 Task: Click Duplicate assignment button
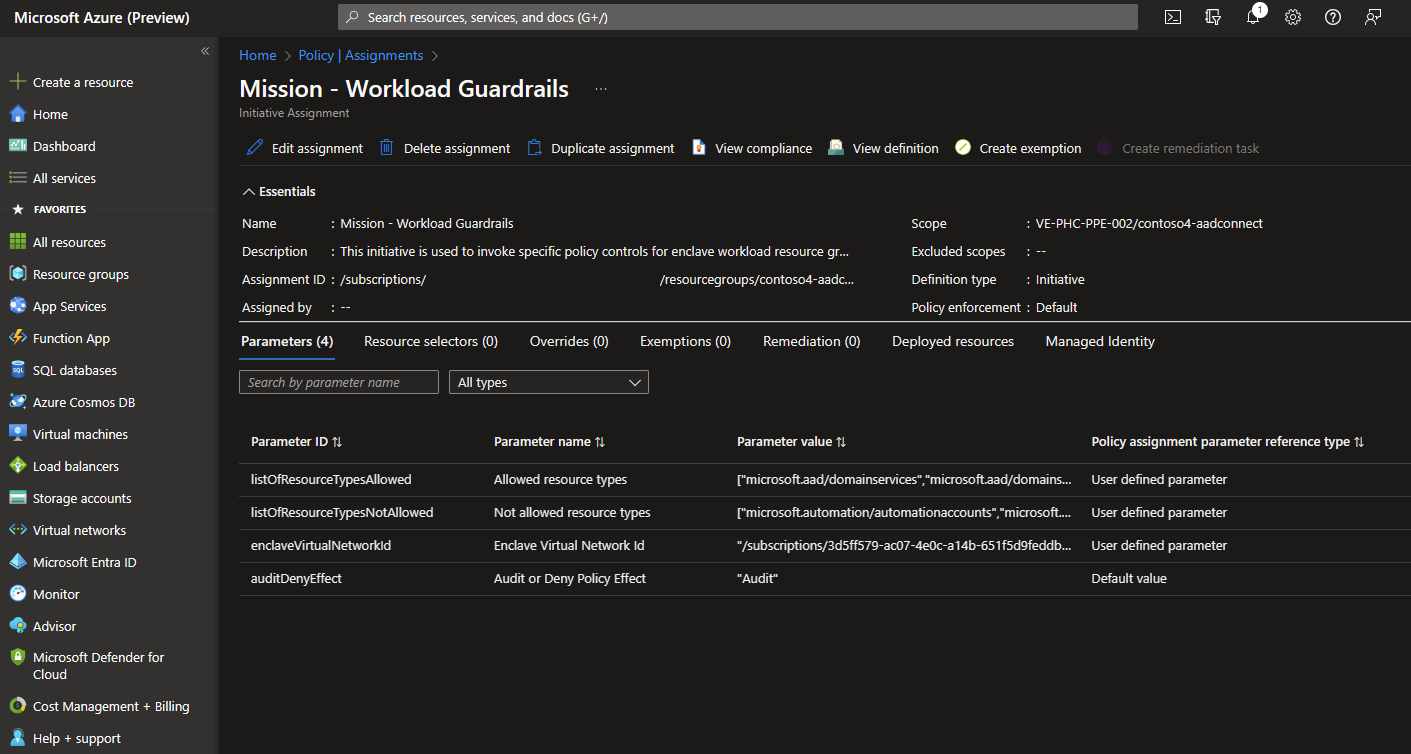pyautogui.click(x=600, y=148)
